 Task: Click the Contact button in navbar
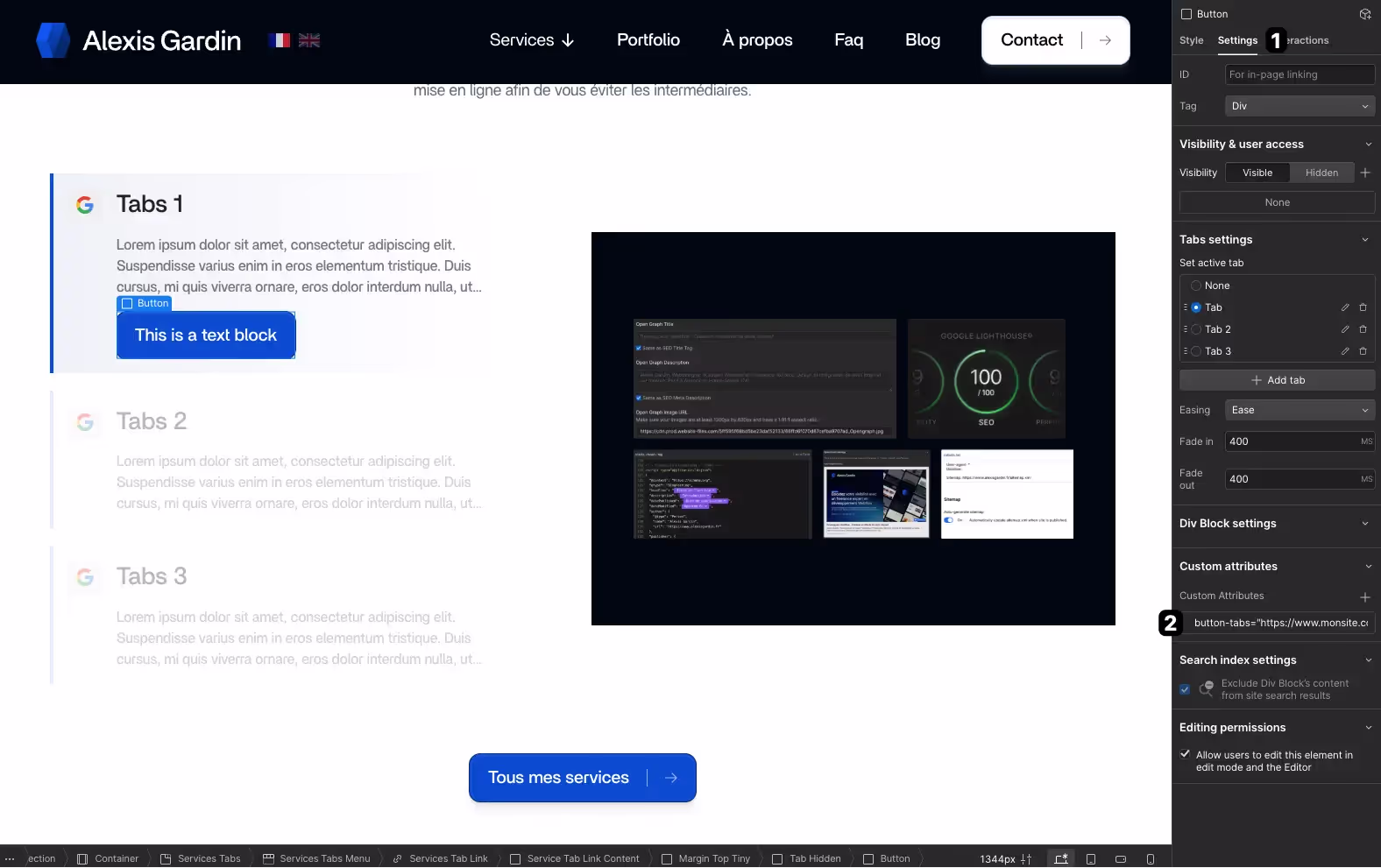pyautogui.click(x=1056, y=40)
